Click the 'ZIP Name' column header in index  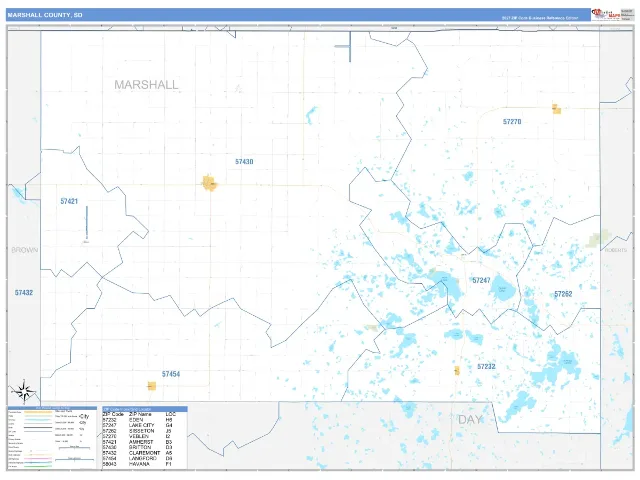pyautogui.click(x=140, y=414)
